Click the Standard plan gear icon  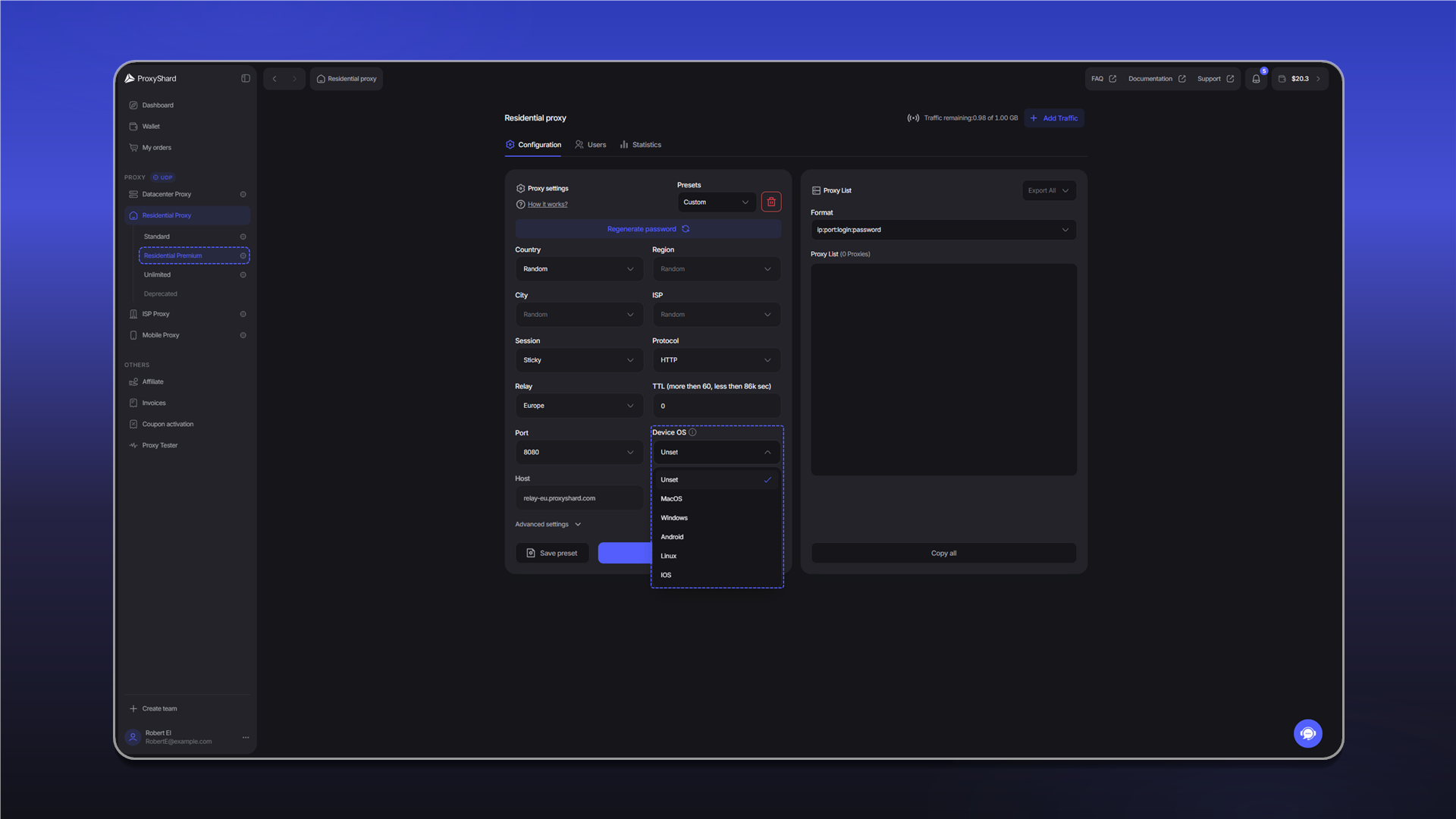[x=243, y=237]
